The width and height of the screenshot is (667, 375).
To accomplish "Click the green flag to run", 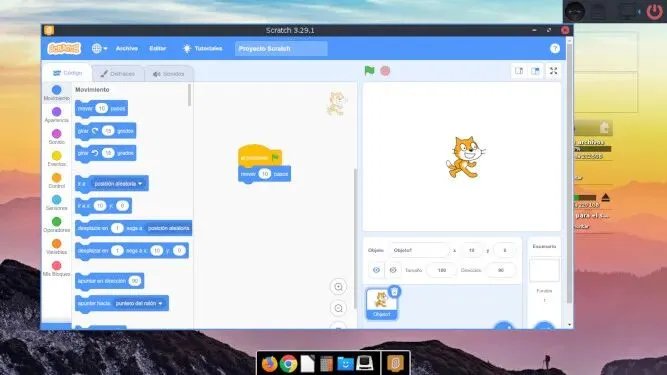I will (369, 71).
